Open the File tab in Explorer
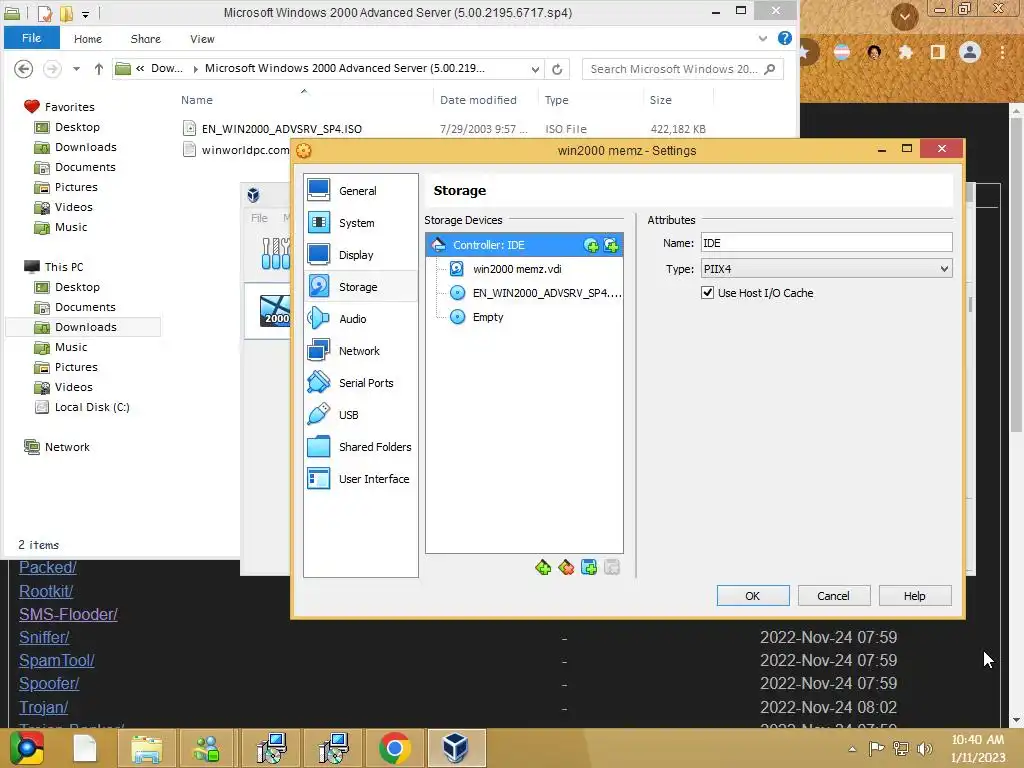Screen dimensions: 1024x768 tap(31, 38)
